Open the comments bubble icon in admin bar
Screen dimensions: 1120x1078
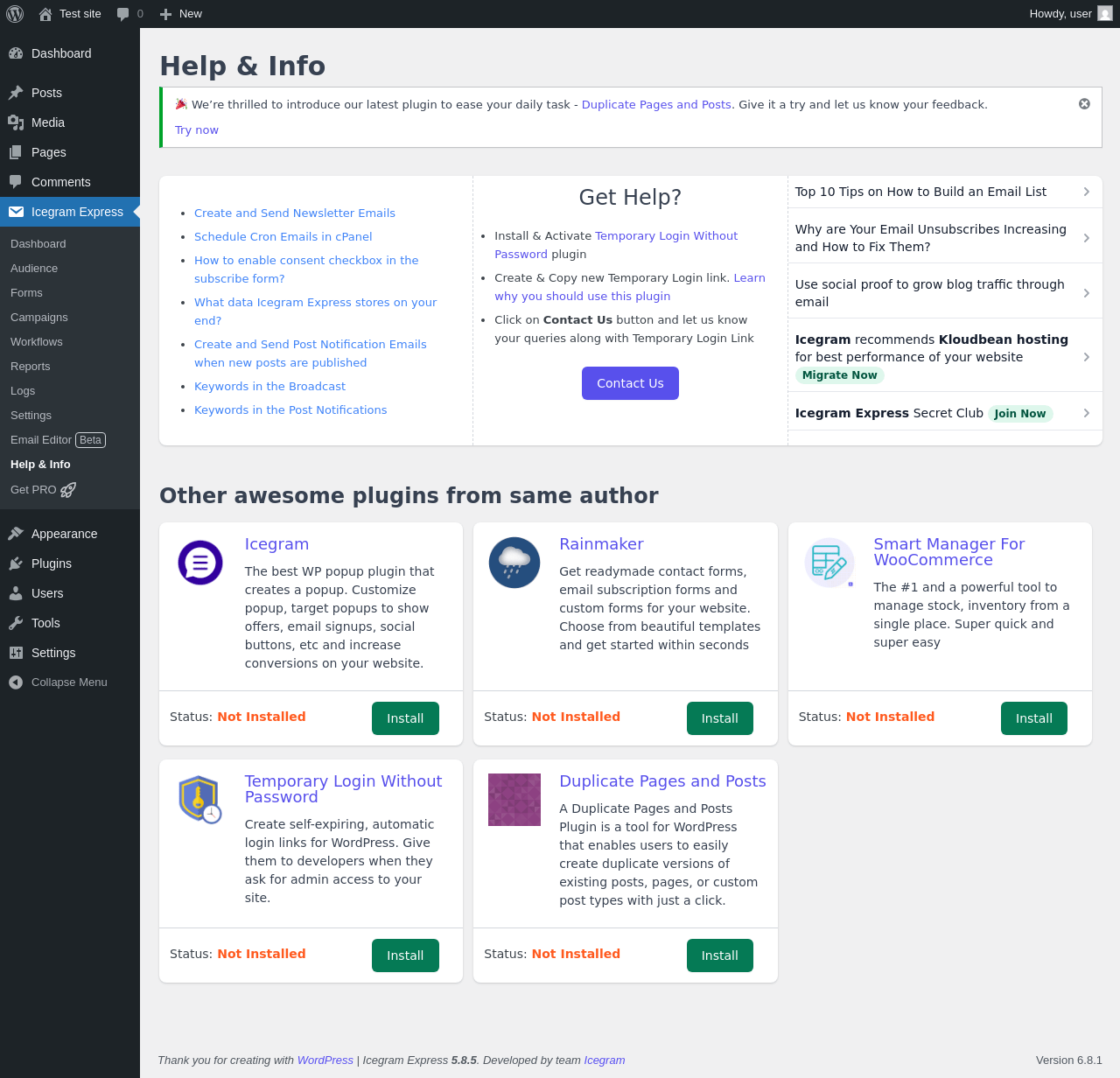pos(123,14)
